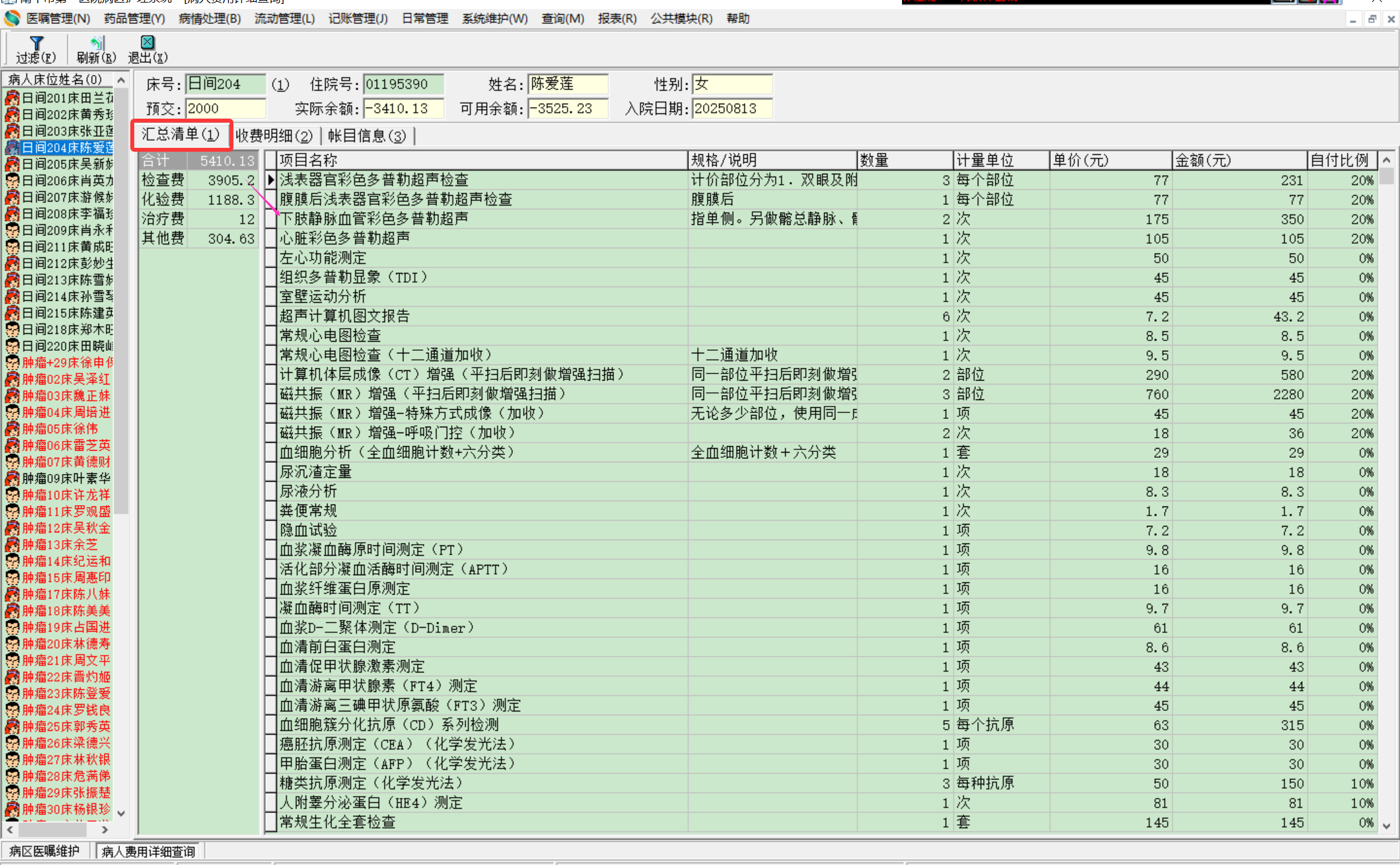Select row marker for 尿沉渣定量
The width and height of the screenshot is (1400, 865).
tap(271, 472)
